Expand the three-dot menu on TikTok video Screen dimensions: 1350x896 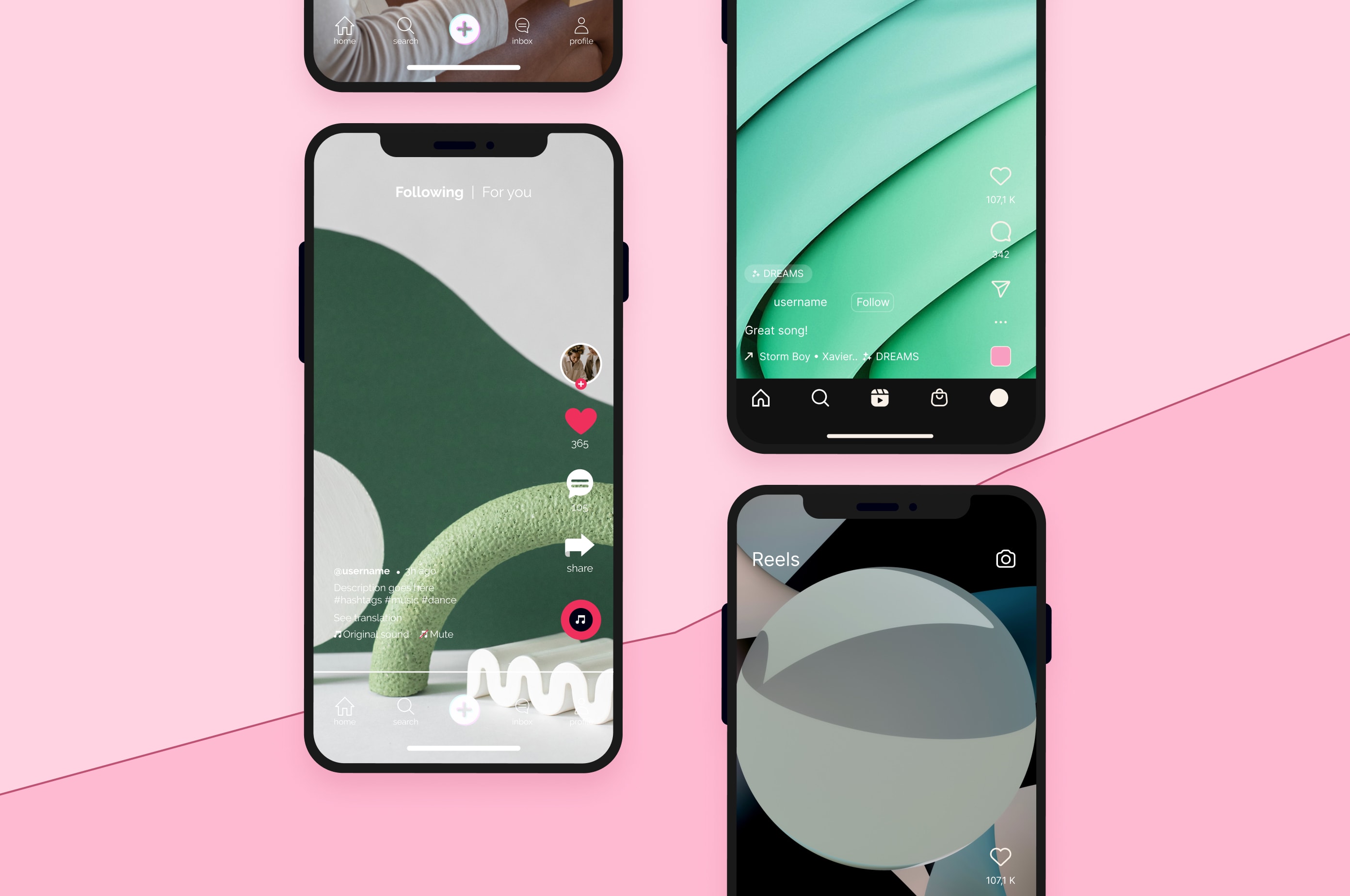point(1000,322)
